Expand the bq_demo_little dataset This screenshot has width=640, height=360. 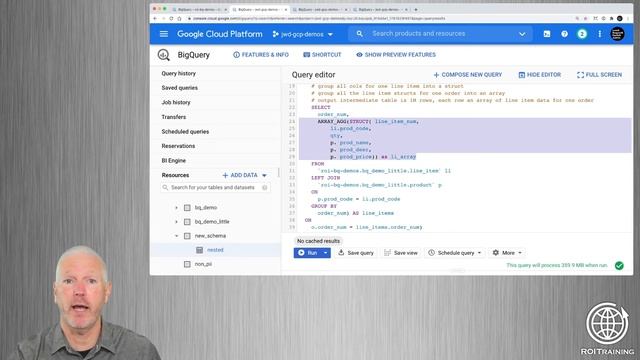pyautogui.click(x=176, y=222)
